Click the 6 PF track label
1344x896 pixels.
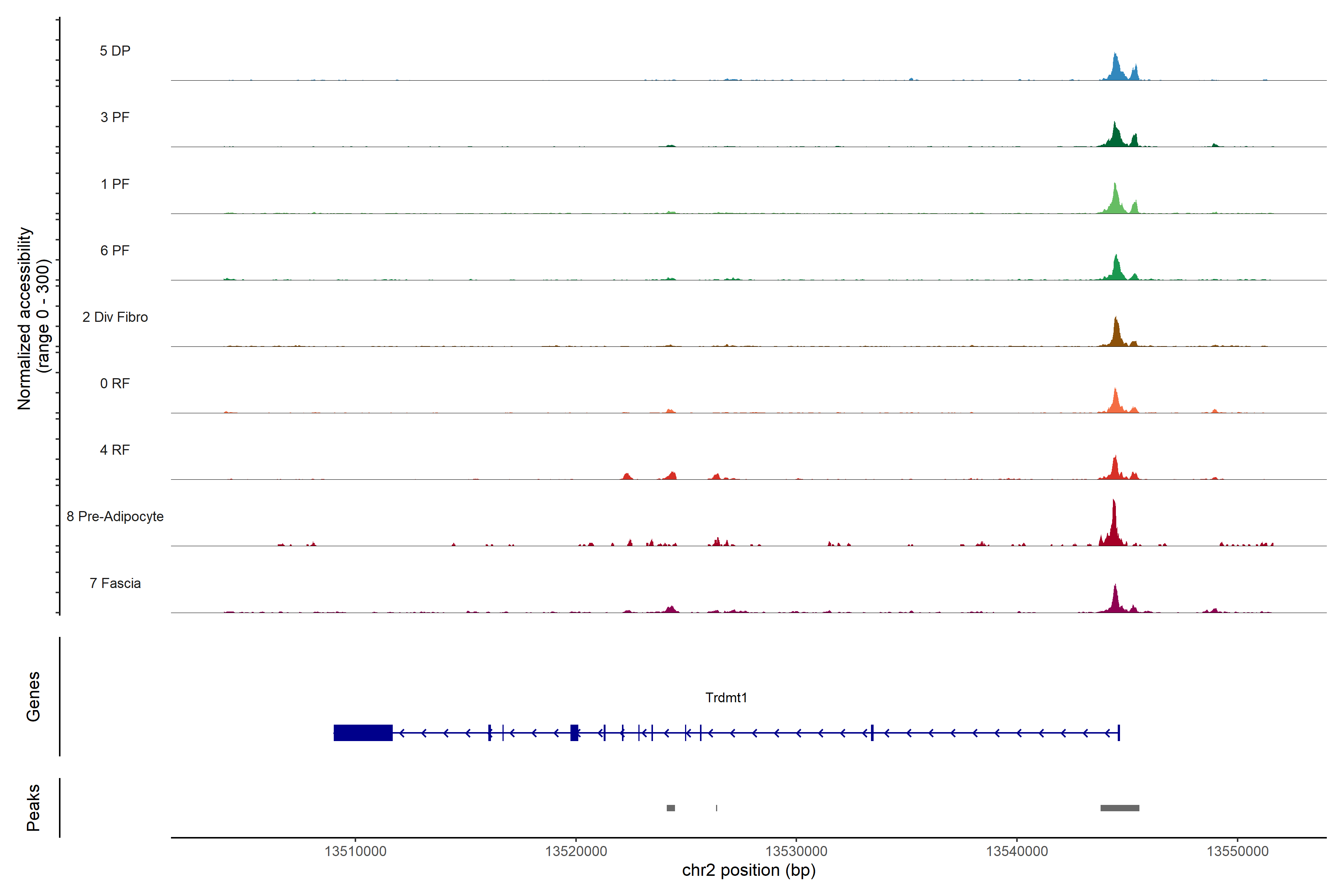click(x=115, y=250)
